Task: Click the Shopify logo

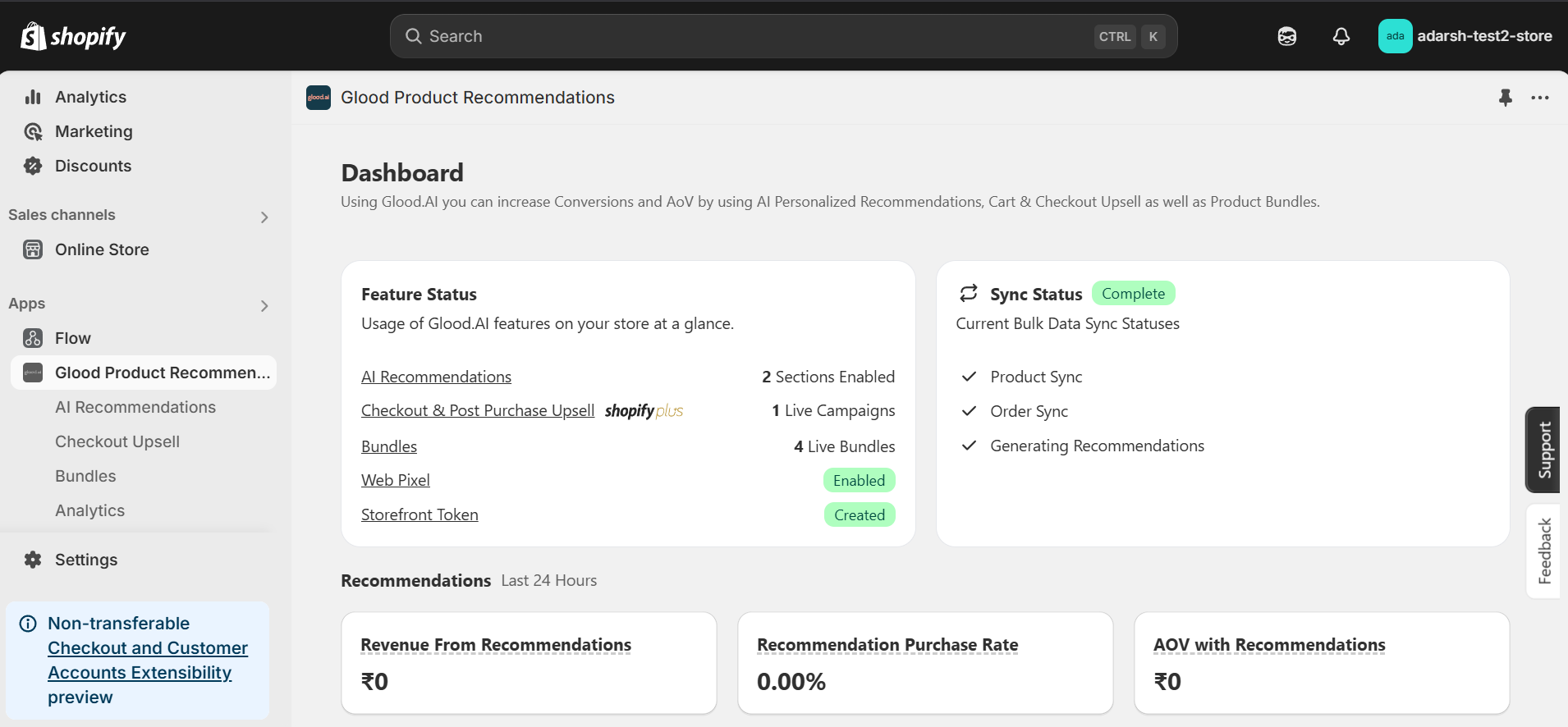Action: coord(73,36)
